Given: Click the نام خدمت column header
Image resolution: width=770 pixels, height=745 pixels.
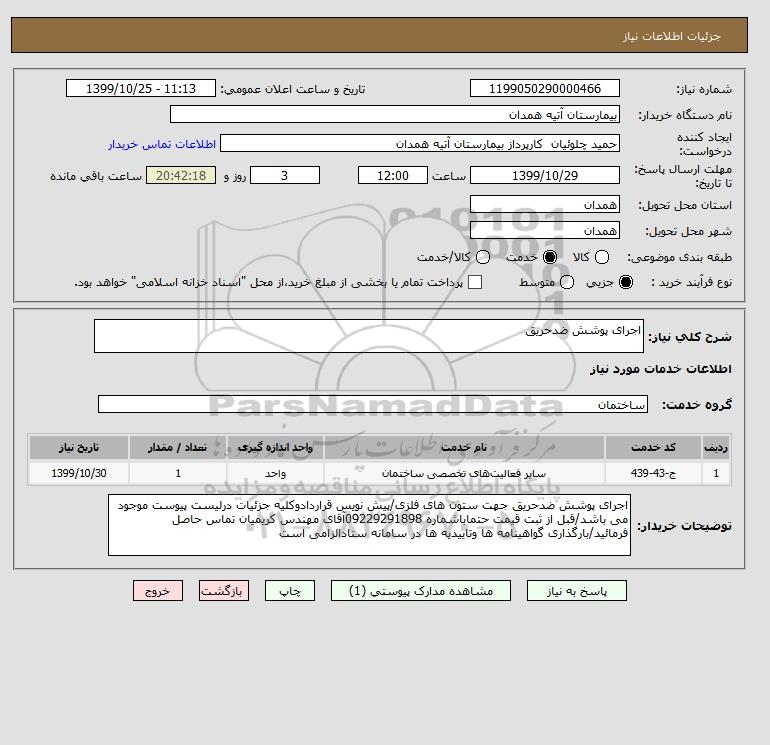Looking at the screenshot, I should click(464, 447).
